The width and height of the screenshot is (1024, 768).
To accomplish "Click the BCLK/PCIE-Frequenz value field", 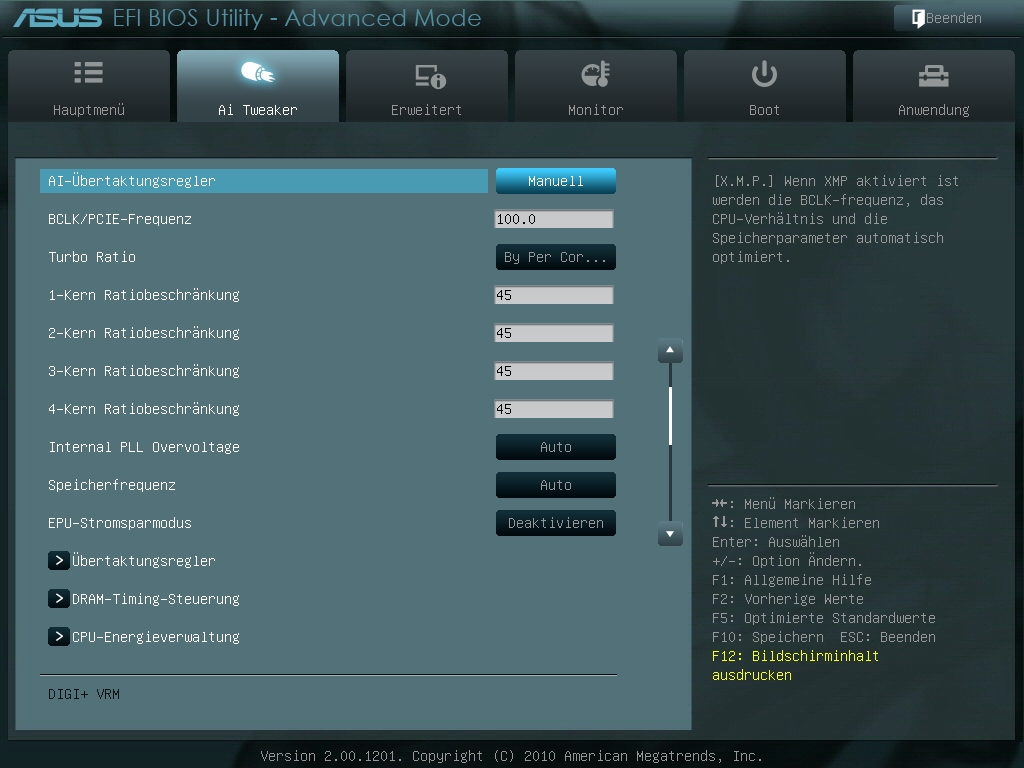I will [x=554, y=219].
